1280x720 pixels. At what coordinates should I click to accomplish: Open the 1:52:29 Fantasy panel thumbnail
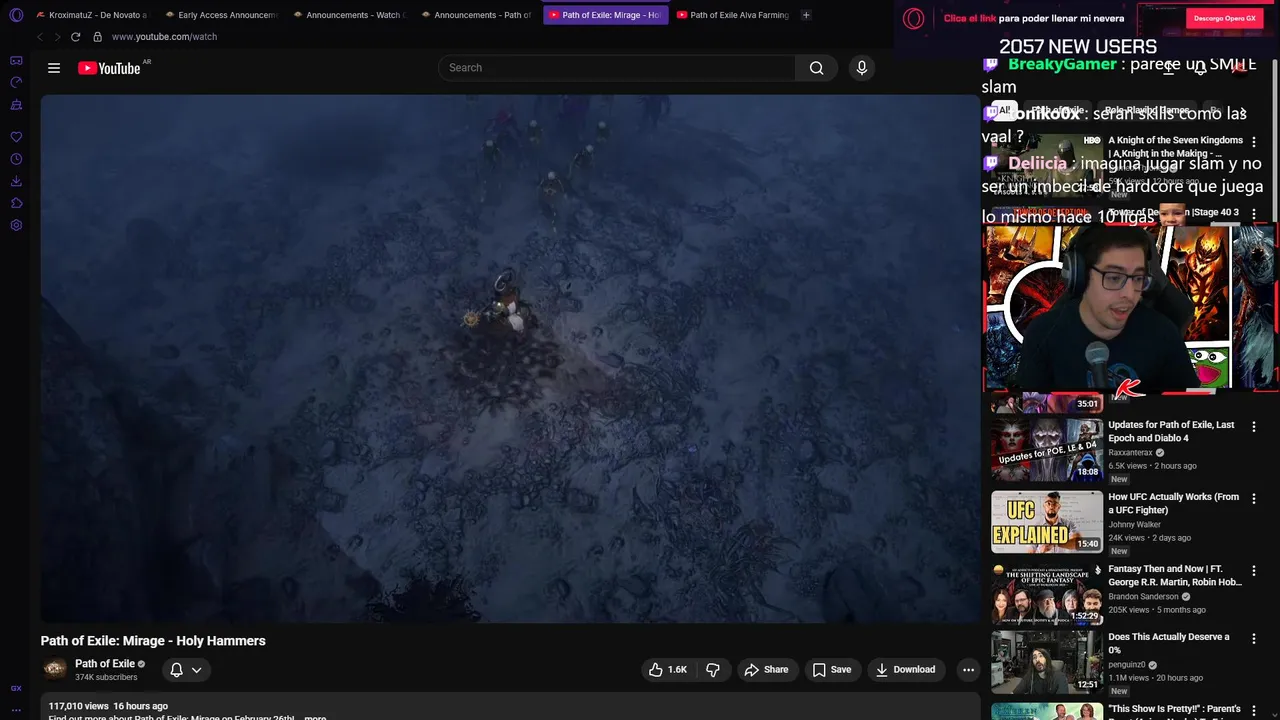click(x=1047, y=594)
